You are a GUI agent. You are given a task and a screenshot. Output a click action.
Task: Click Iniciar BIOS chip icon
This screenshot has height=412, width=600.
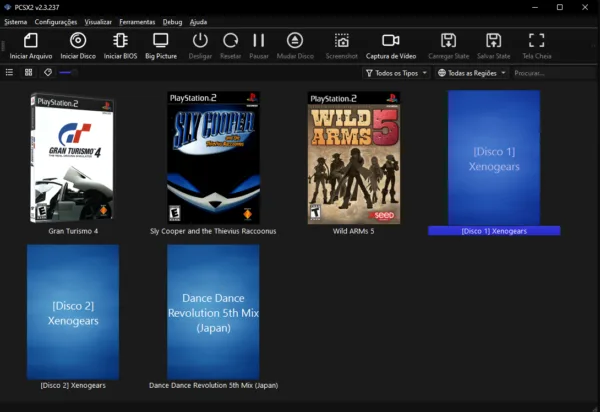point(121,41)
